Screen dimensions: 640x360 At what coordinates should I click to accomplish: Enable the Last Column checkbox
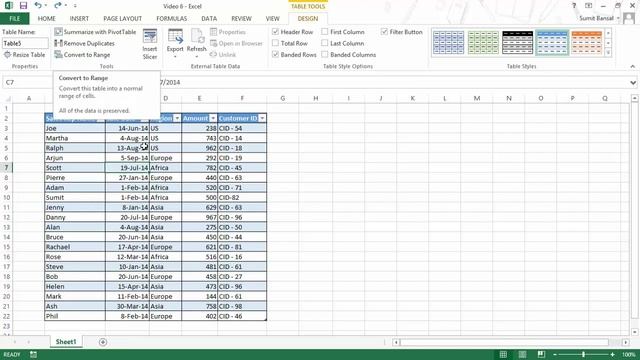point(325,43)
